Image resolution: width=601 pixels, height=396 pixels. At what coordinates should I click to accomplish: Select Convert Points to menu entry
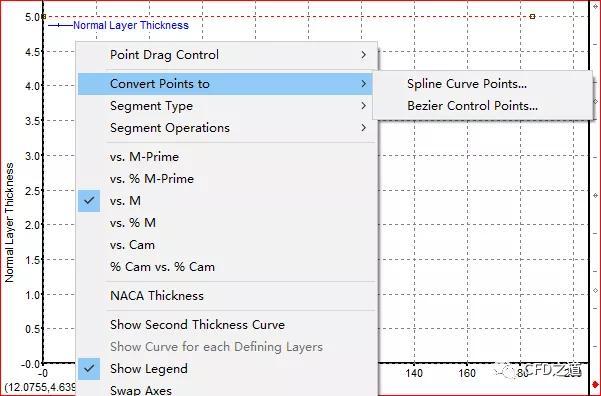[225, 84]
